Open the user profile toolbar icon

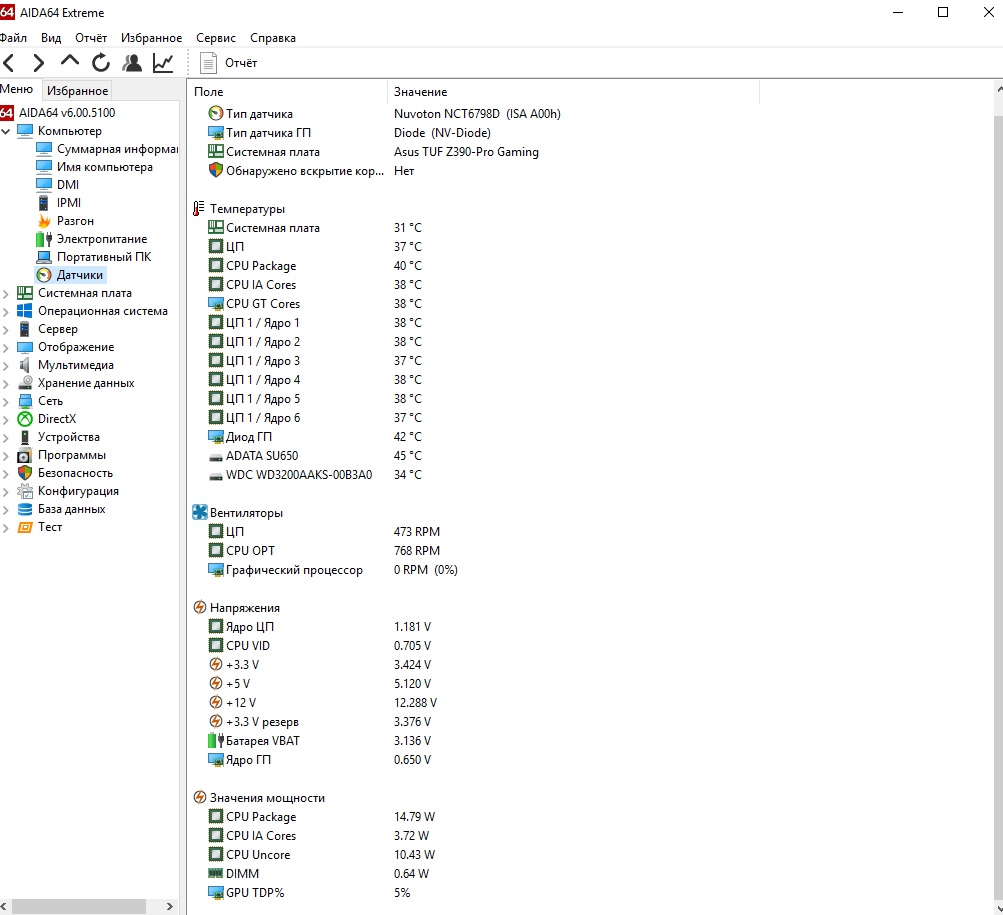(x=132, y=63)
